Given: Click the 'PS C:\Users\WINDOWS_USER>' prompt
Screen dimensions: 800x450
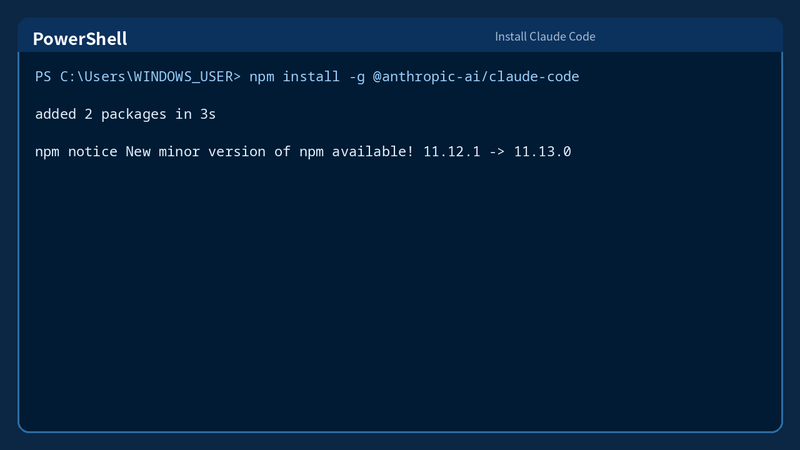Looking at the screenshot, I should (138, 77).
